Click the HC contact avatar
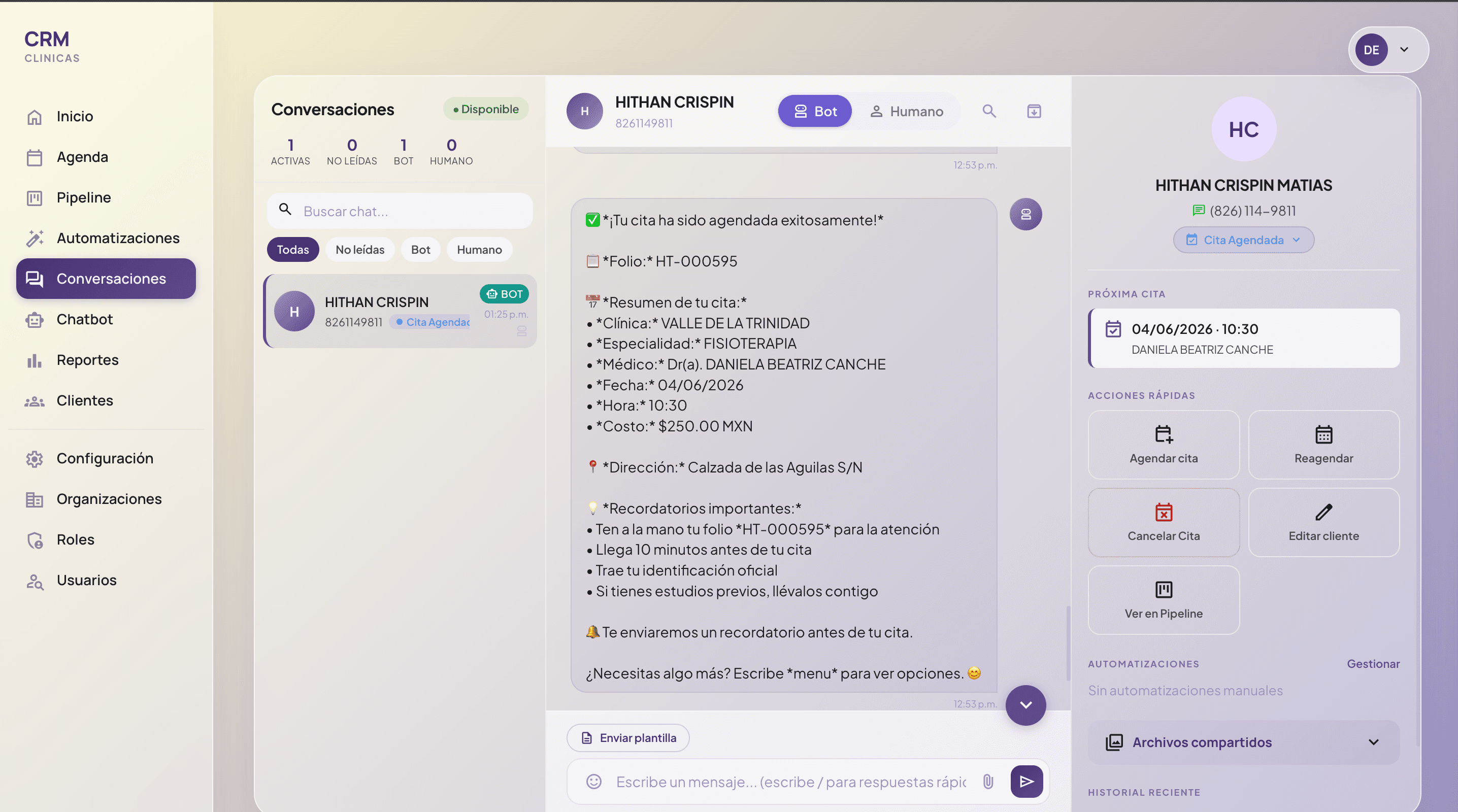Image resolution: width=1458 pixels, height=812 pixels. (1243, 129)
